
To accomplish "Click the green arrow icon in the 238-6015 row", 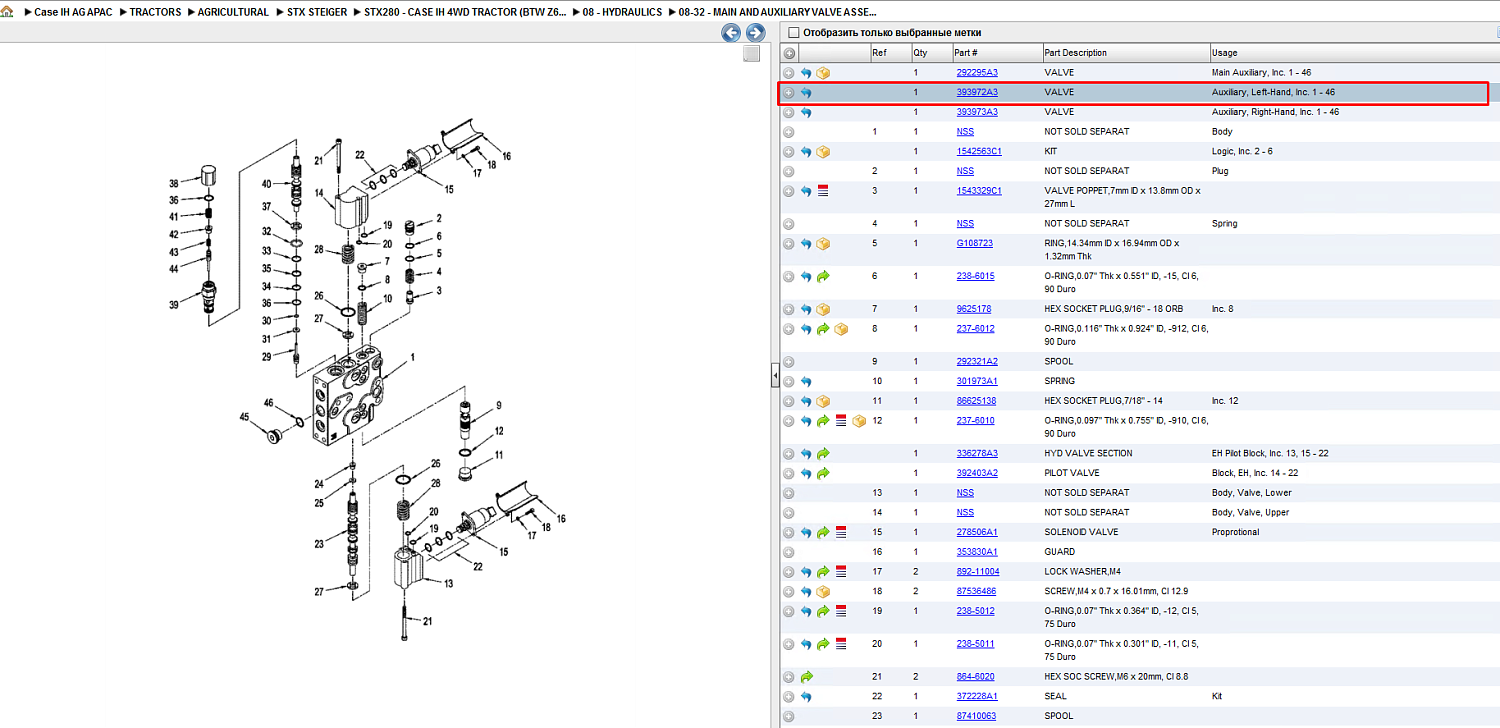I will click(823, 276).
